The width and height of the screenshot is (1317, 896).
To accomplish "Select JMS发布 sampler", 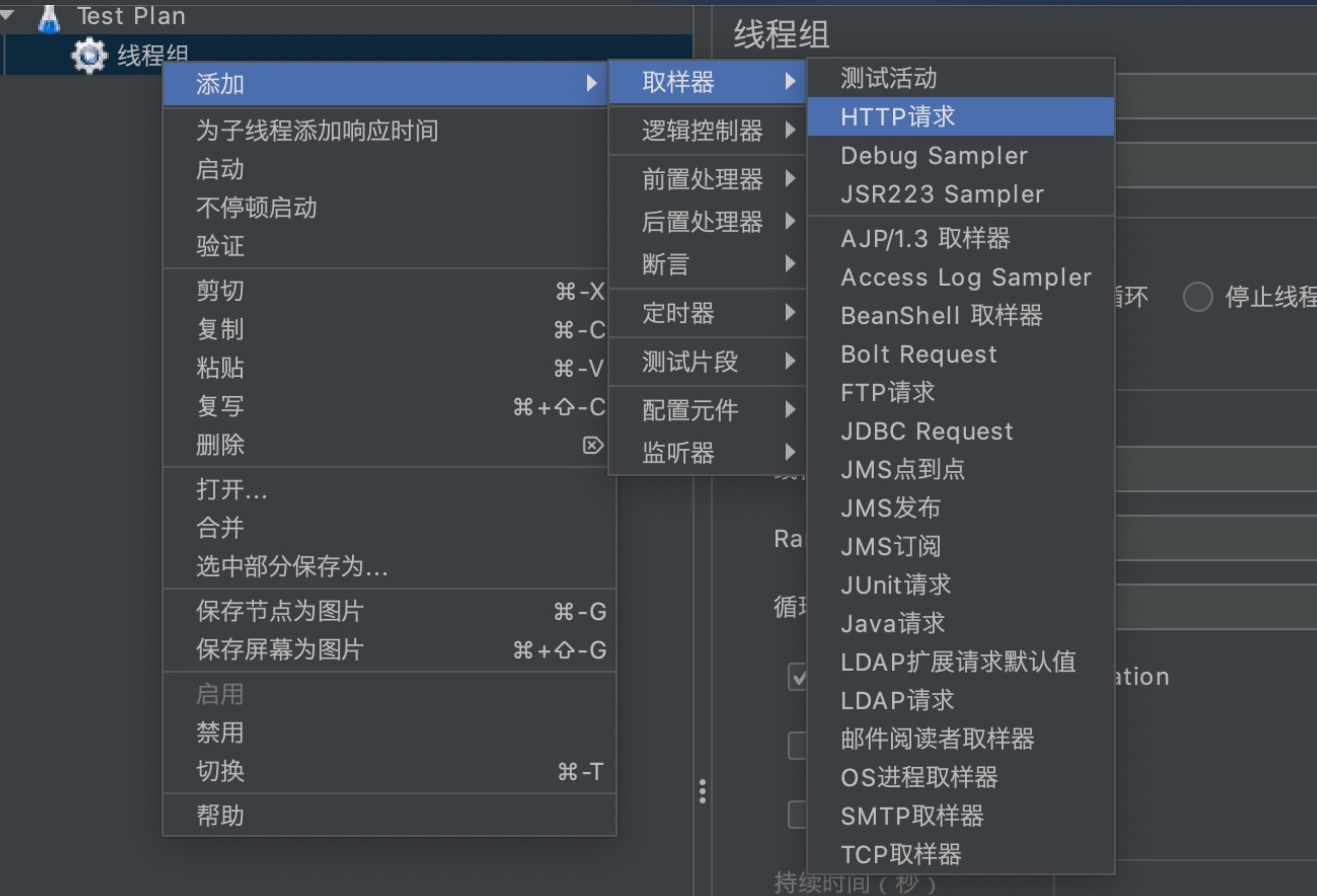I will coord(961,509).
